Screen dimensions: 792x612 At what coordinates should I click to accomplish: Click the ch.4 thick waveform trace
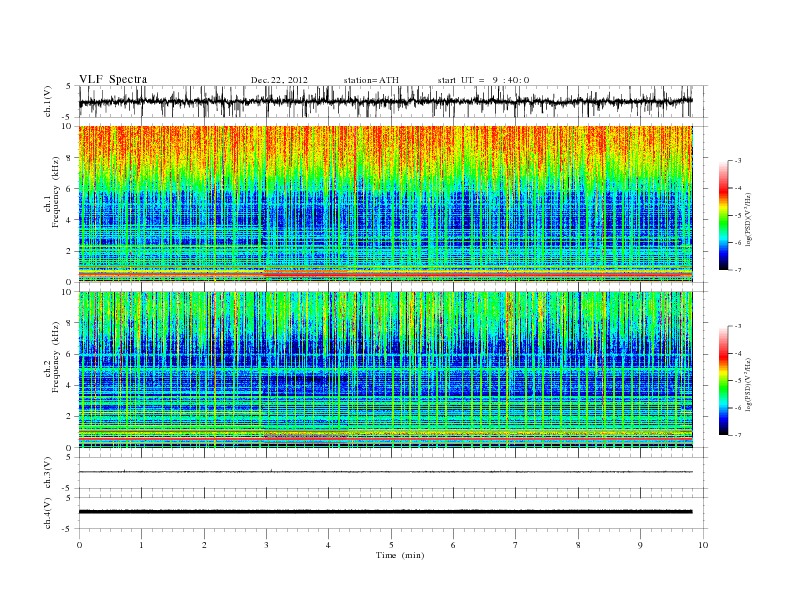pyautogui.click(x=385, y=512)
